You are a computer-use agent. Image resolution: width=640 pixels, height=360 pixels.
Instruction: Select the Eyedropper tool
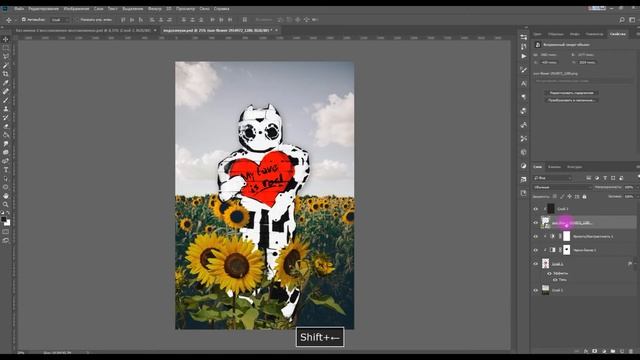point(6,83)
